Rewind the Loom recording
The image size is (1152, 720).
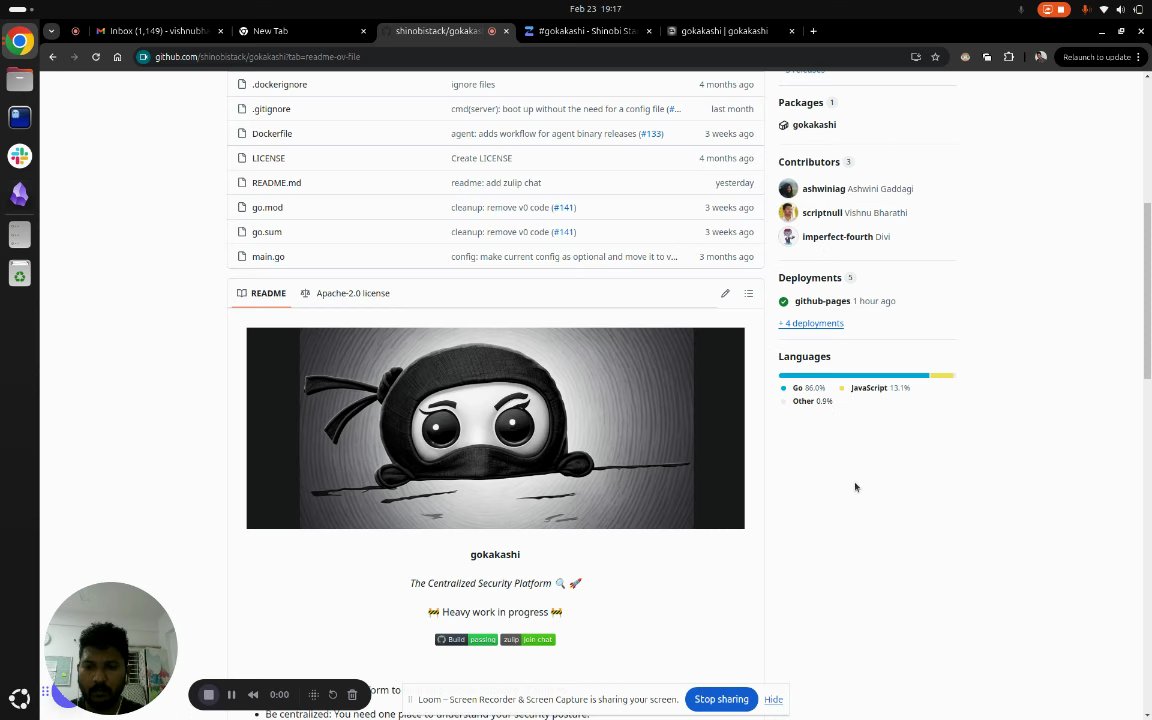[x=253, y=694]
